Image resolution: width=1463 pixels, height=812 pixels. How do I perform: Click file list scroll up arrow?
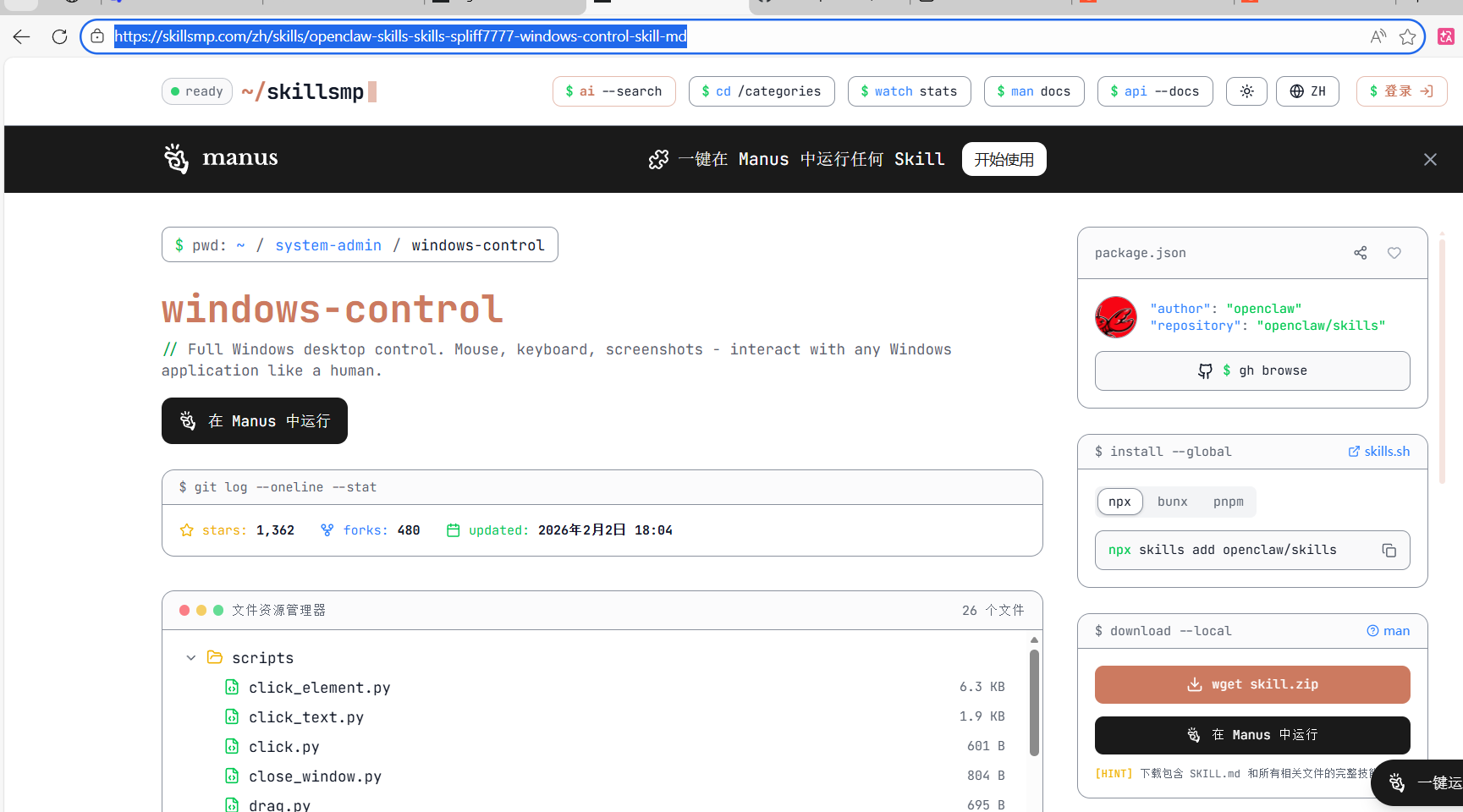pyautogui.click(x=1034, y=640)
